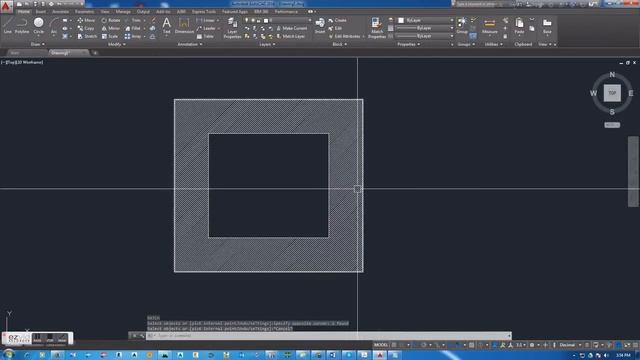The width and height of the screenshot is (640, 360).
Task: Expand the Properties panel
Action: coord(408,44)
